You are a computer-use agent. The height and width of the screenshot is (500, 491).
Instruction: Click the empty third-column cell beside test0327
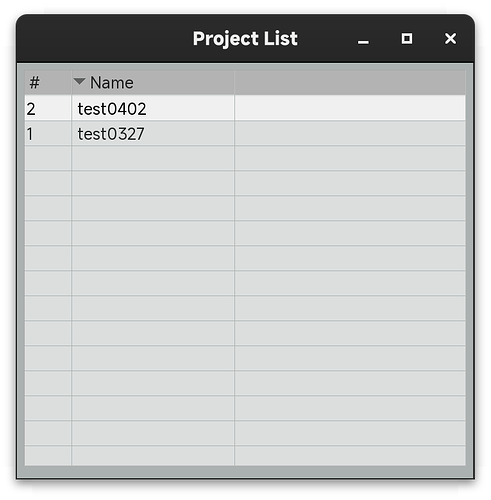click(x=350, y=133)
